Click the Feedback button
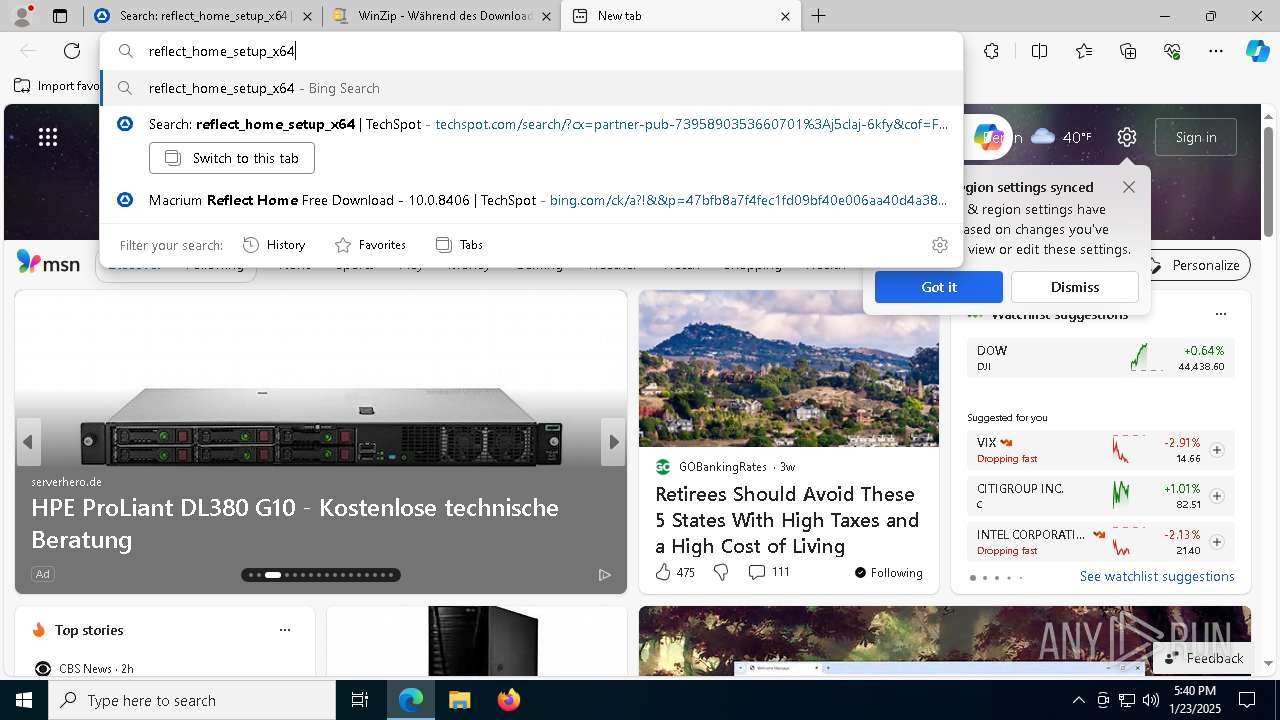 pyautogui.click(x=1205, y=658)
